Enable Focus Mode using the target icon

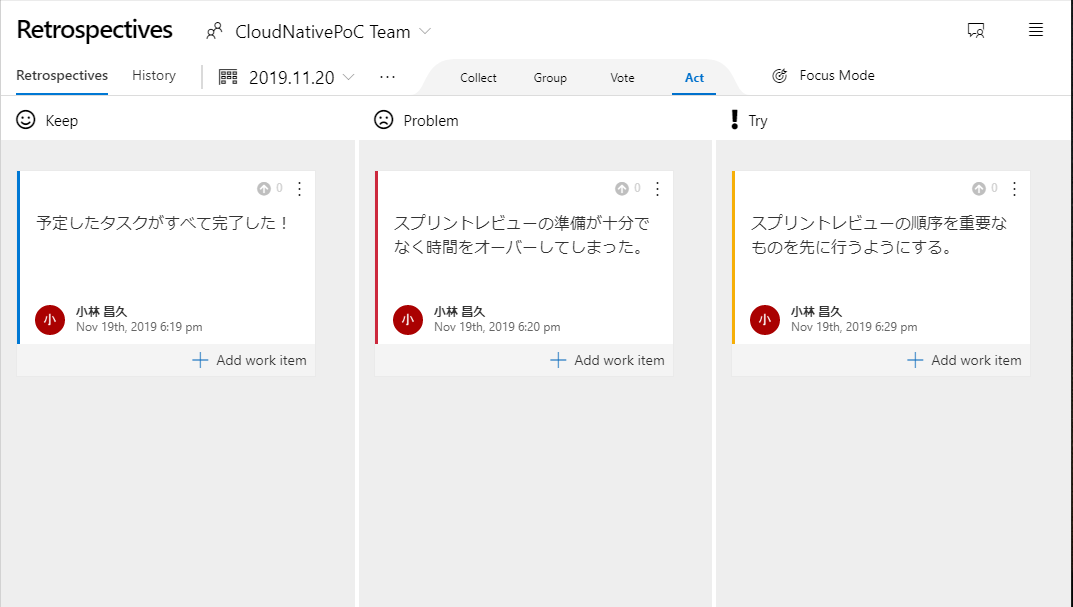click(x=779, y=75)
